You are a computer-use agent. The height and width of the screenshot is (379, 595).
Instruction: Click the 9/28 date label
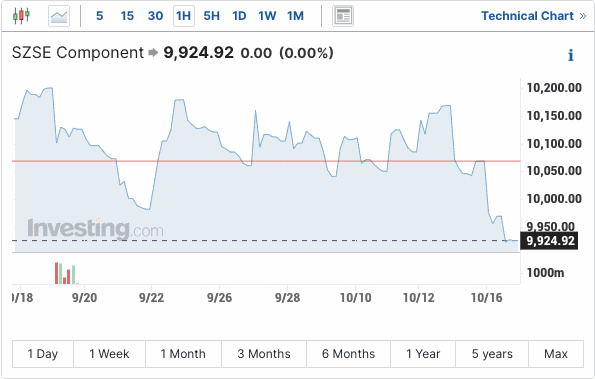[287, 298]
